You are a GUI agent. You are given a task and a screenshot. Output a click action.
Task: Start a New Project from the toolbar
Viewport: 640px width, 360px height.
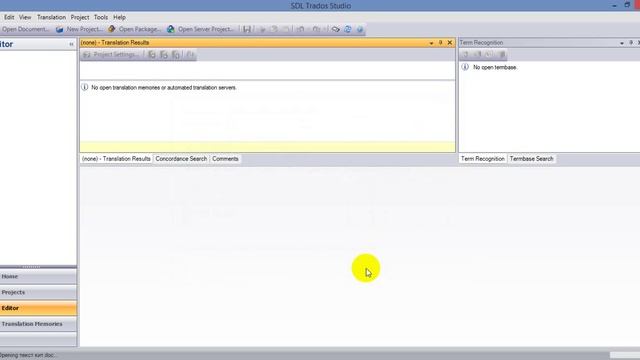coord(80,29)
